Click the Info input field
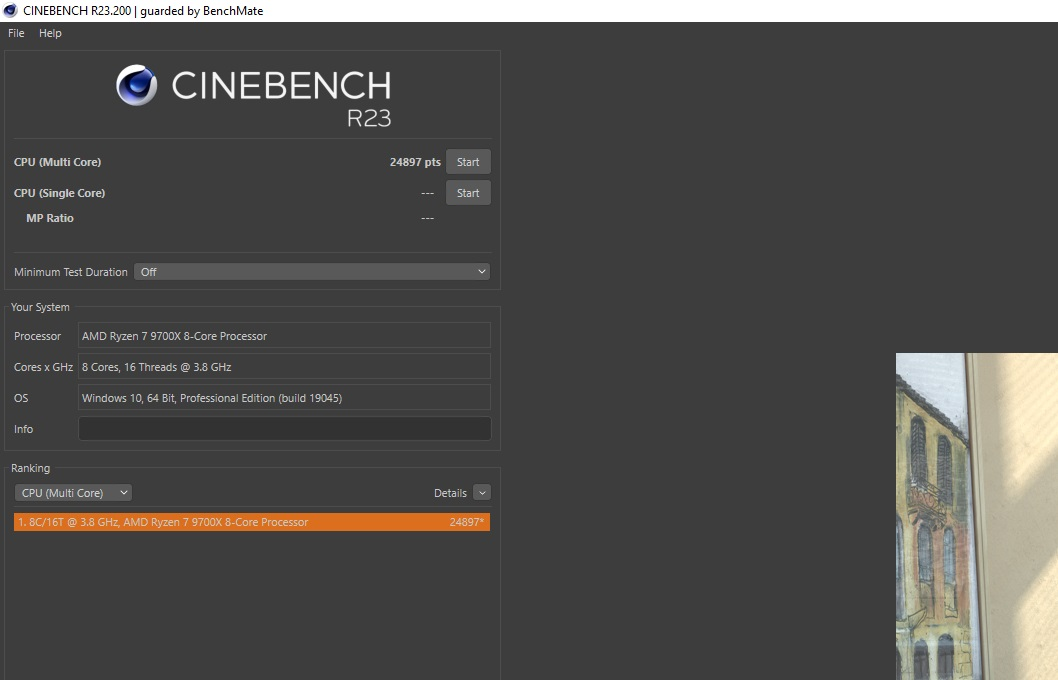 284,429
